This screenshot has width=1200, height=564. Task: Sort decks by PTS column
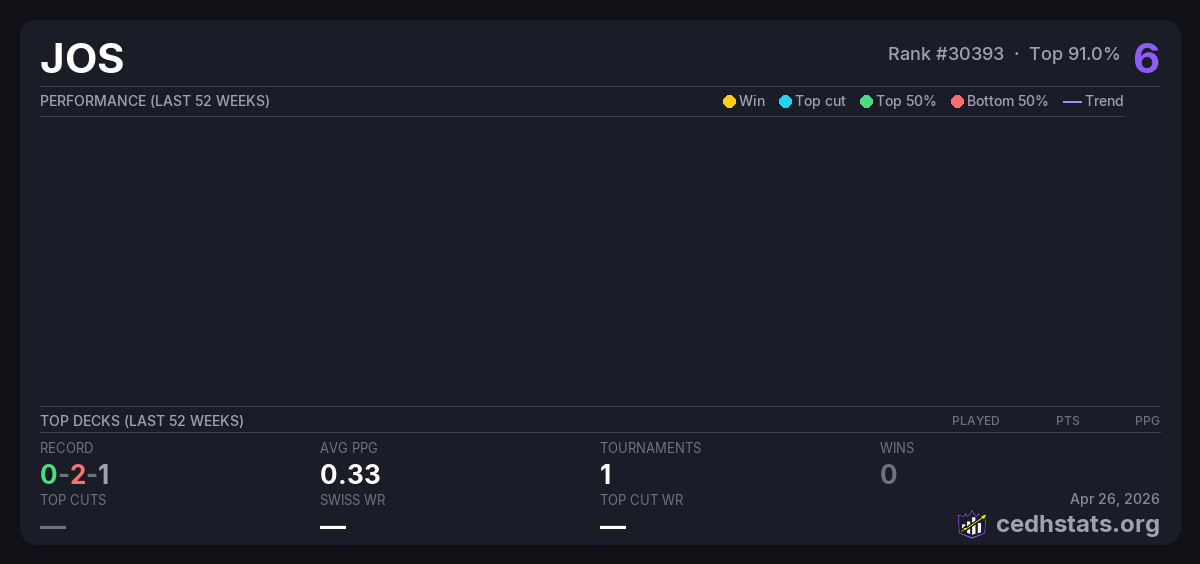[1067, 421]
